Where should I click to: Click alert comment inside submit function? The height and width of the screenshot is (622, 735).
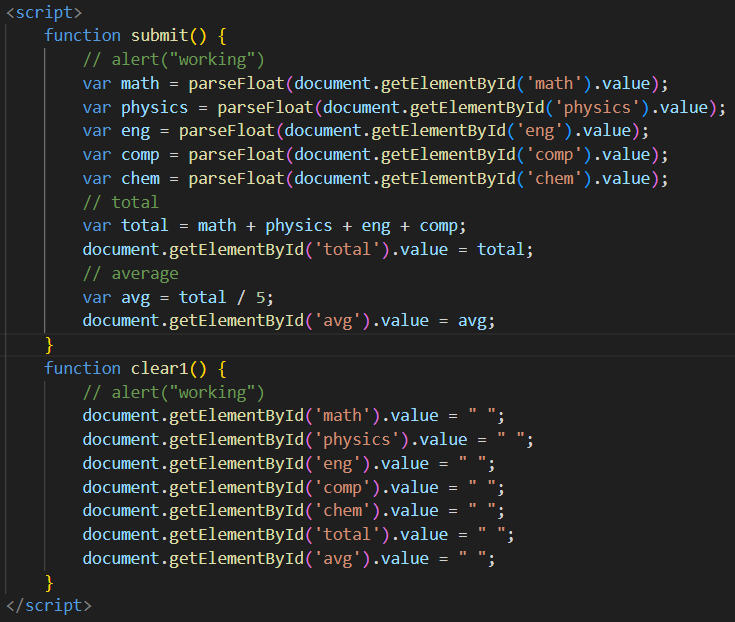pos(173,59)
